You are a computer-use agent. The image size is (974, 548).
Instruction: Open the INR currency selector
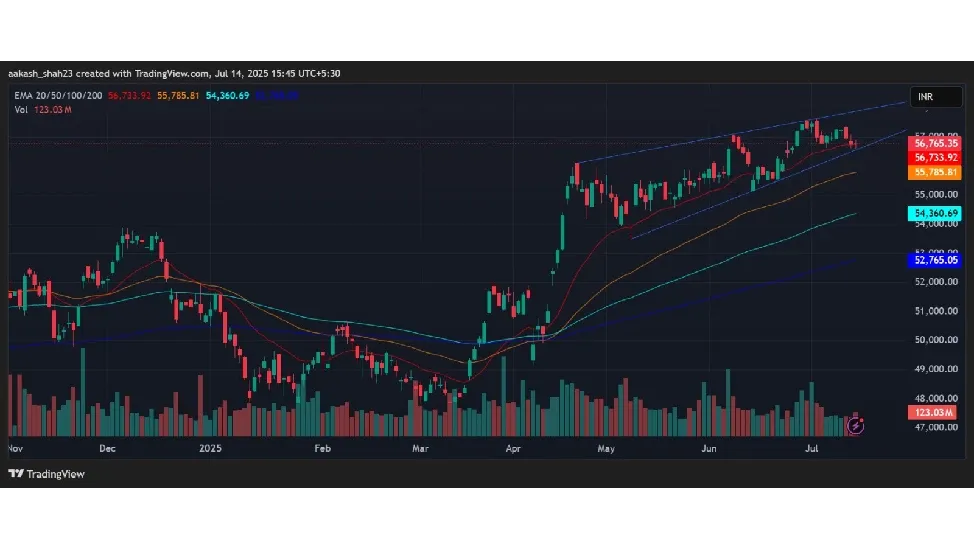pos(935,97)
